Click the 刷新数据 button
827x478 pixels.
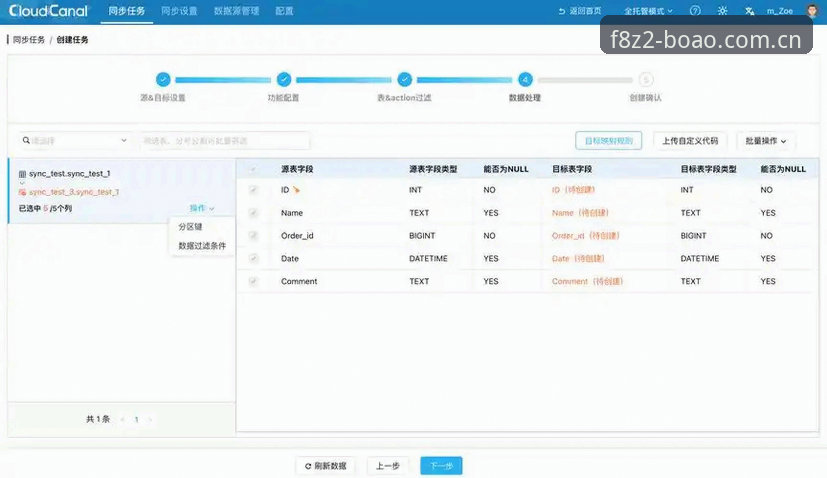(325, 466)
